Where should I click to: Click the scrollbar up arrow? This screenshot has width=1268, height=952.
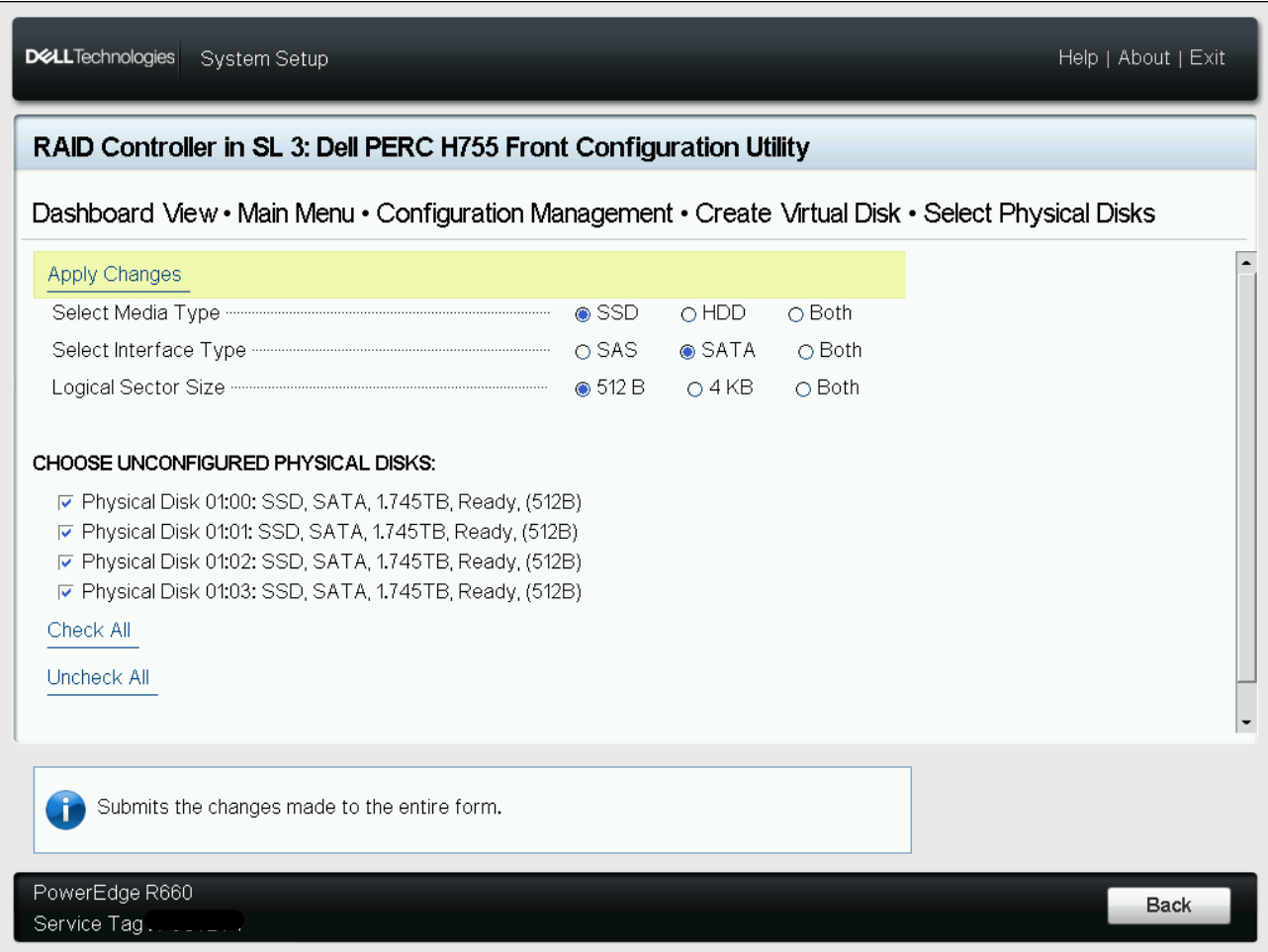(x=1246, y=263)
